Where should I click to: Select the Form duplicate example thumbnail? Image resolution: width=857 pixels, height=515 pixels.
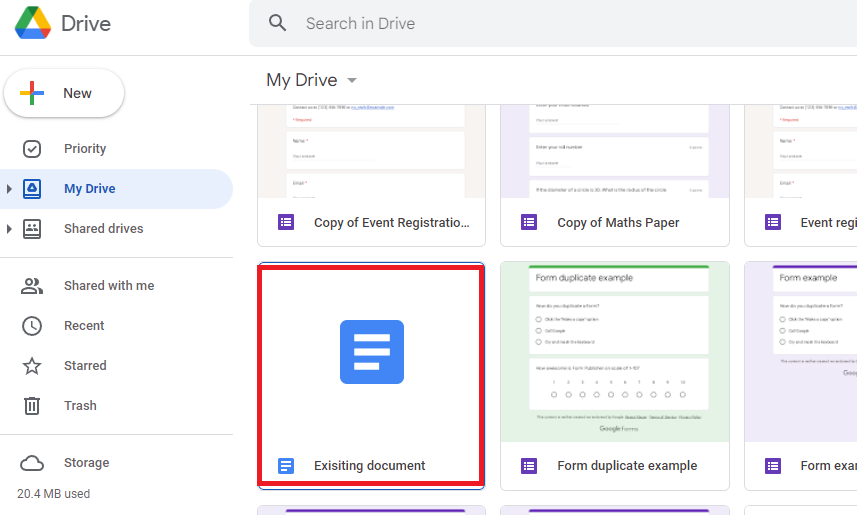pyautogui.click(x=615, y=352)
